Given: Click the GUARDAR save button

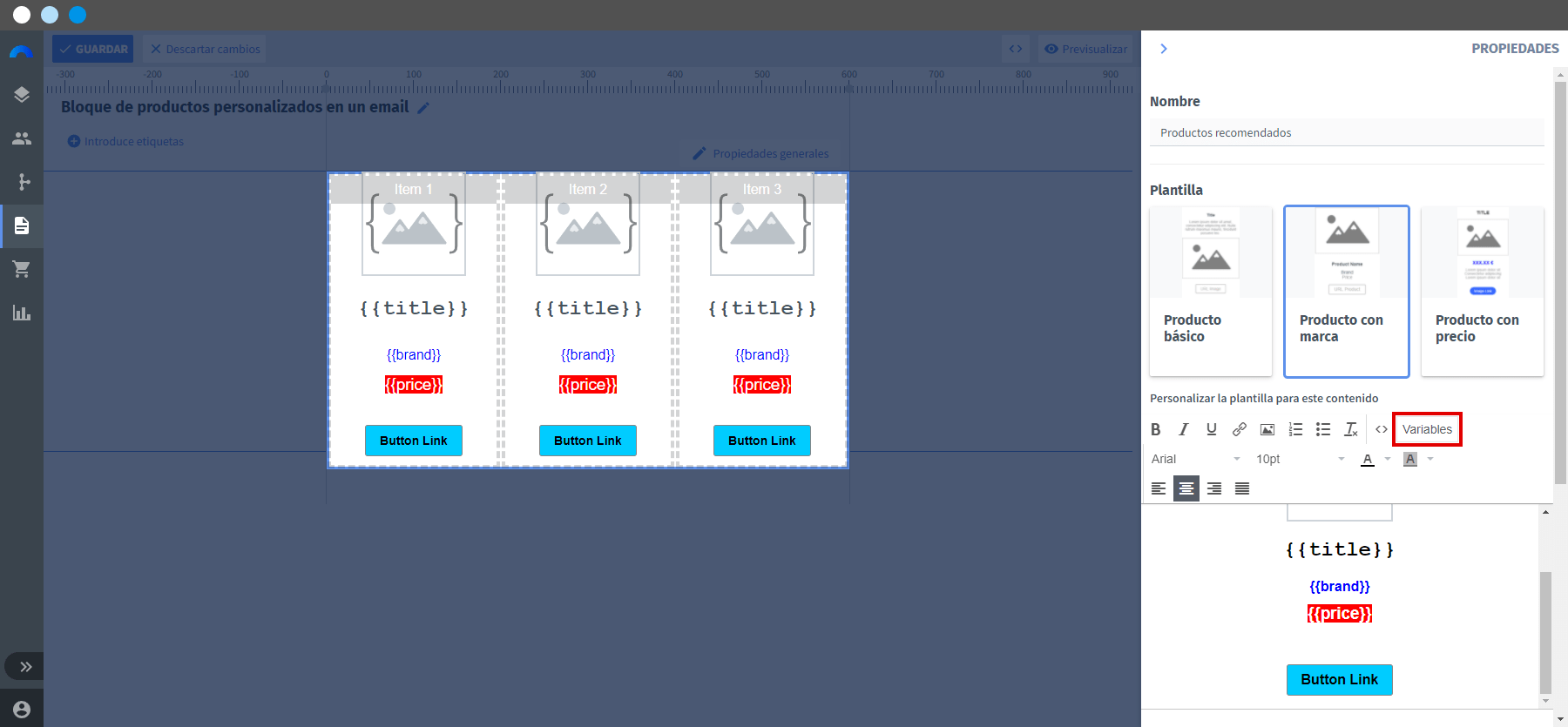Looking at the screenshot, I should coord(92,49).
